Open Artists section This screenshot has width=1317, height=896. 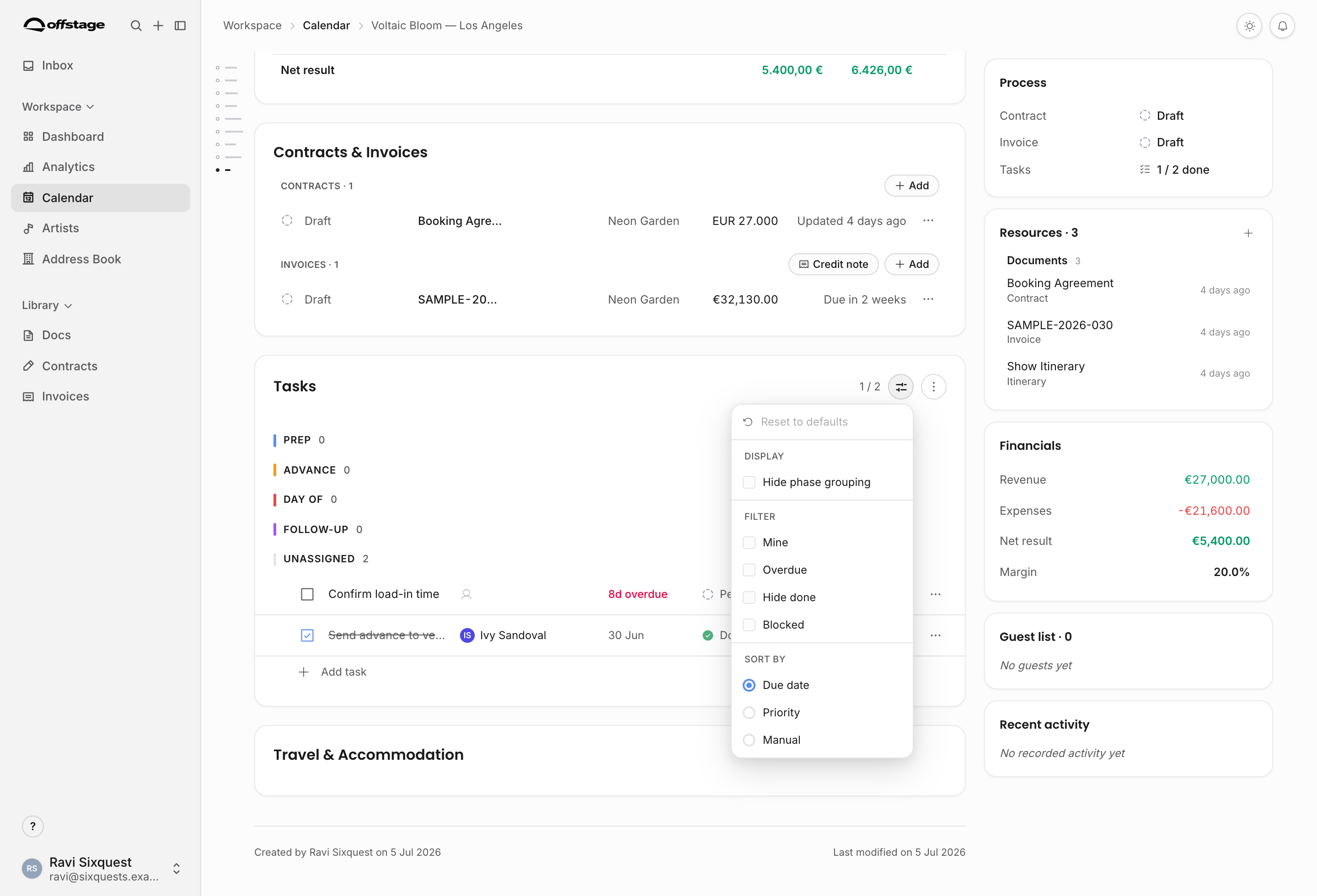pyautogui.click(x=100, y=228)
